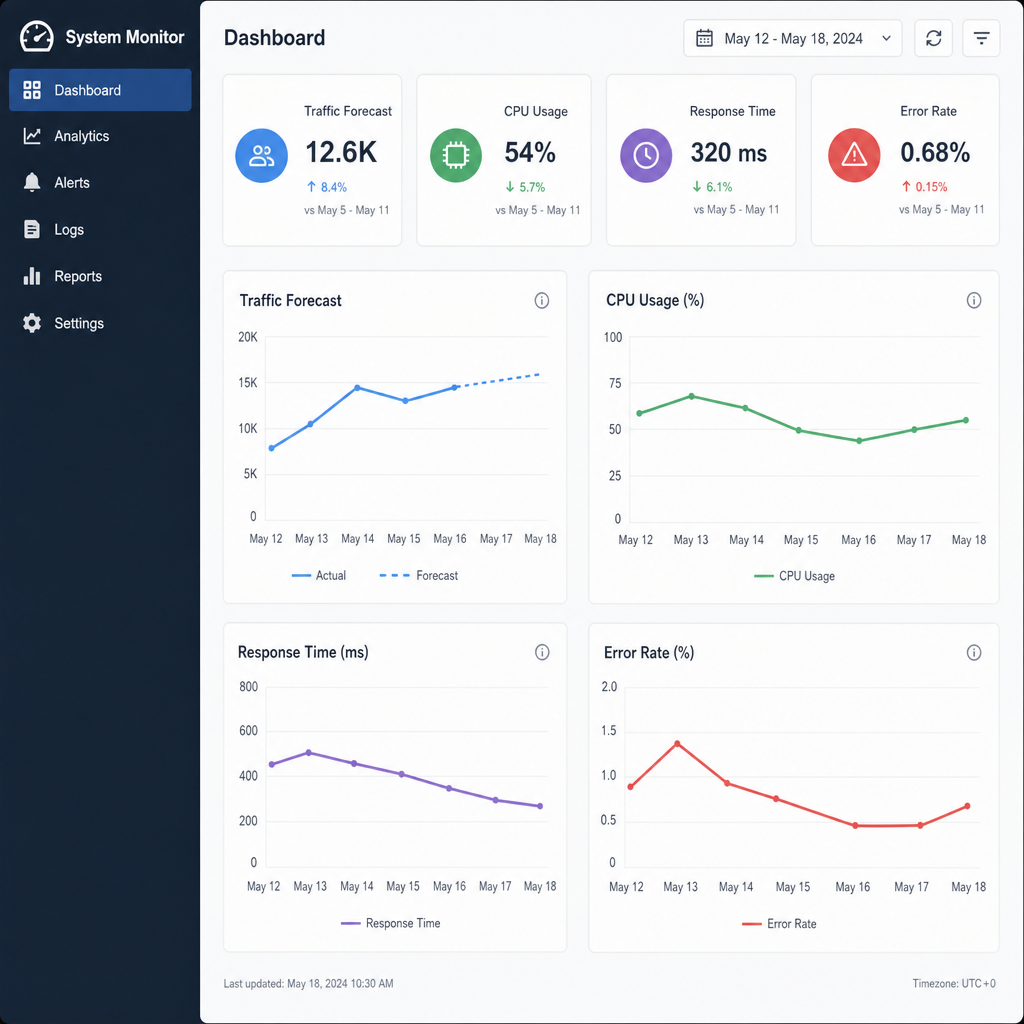Click info icon on CPU Usage (%) chart

tap(974, 300)
